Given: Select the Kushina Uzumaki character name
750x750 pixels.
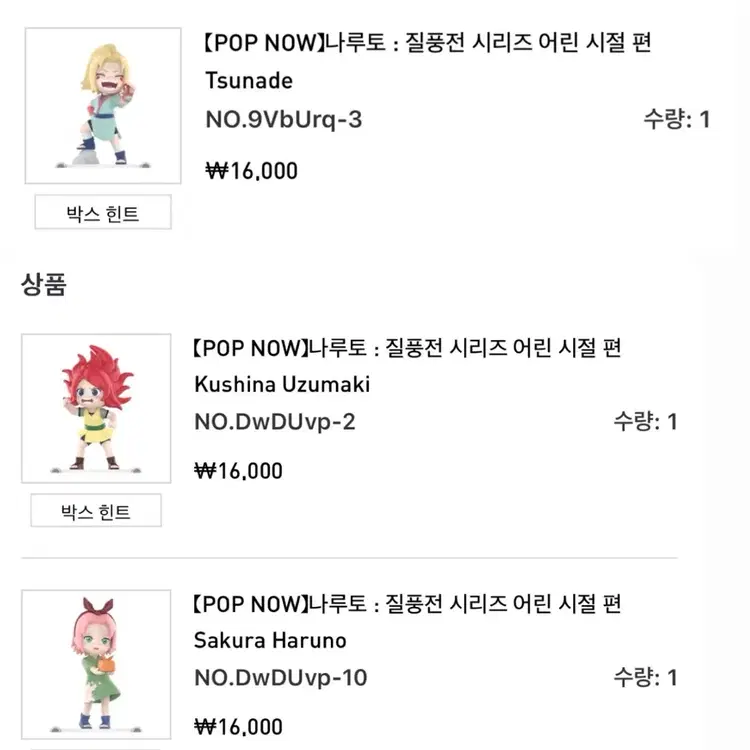Looking at the screenshot, I should tap(282, 385).
